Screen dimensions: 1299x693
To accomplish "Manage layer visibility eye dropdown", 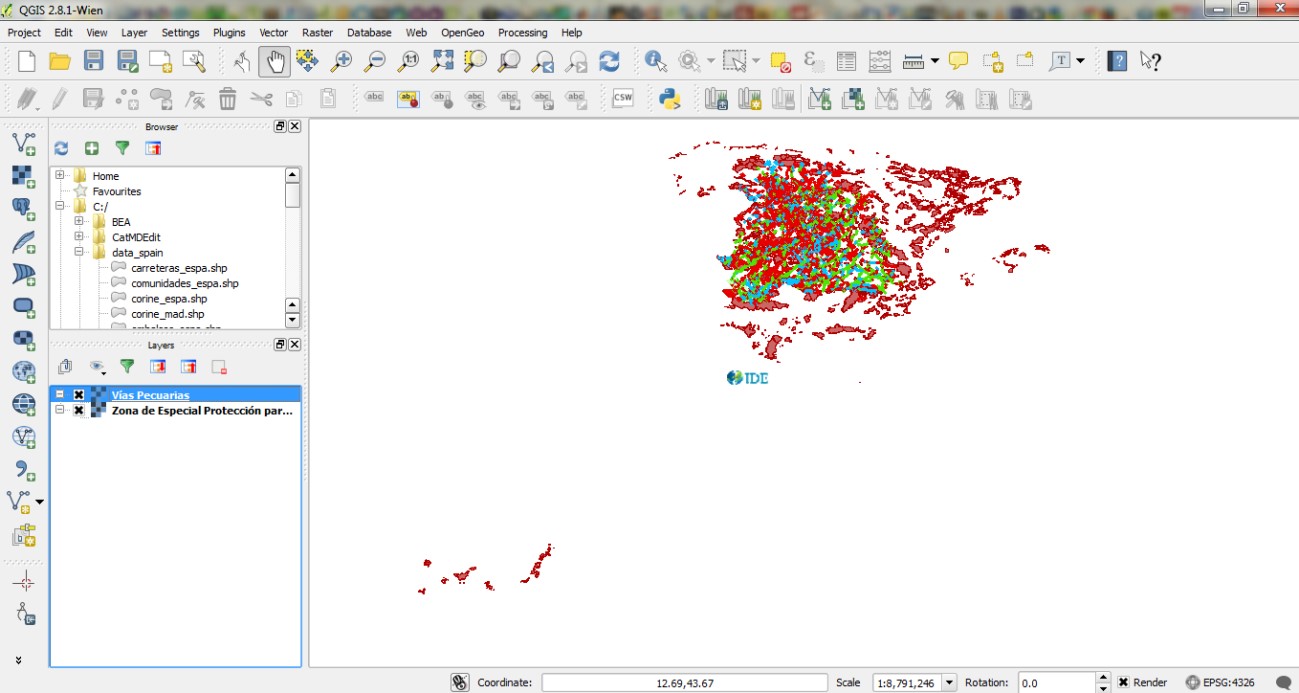I will 97,367.
